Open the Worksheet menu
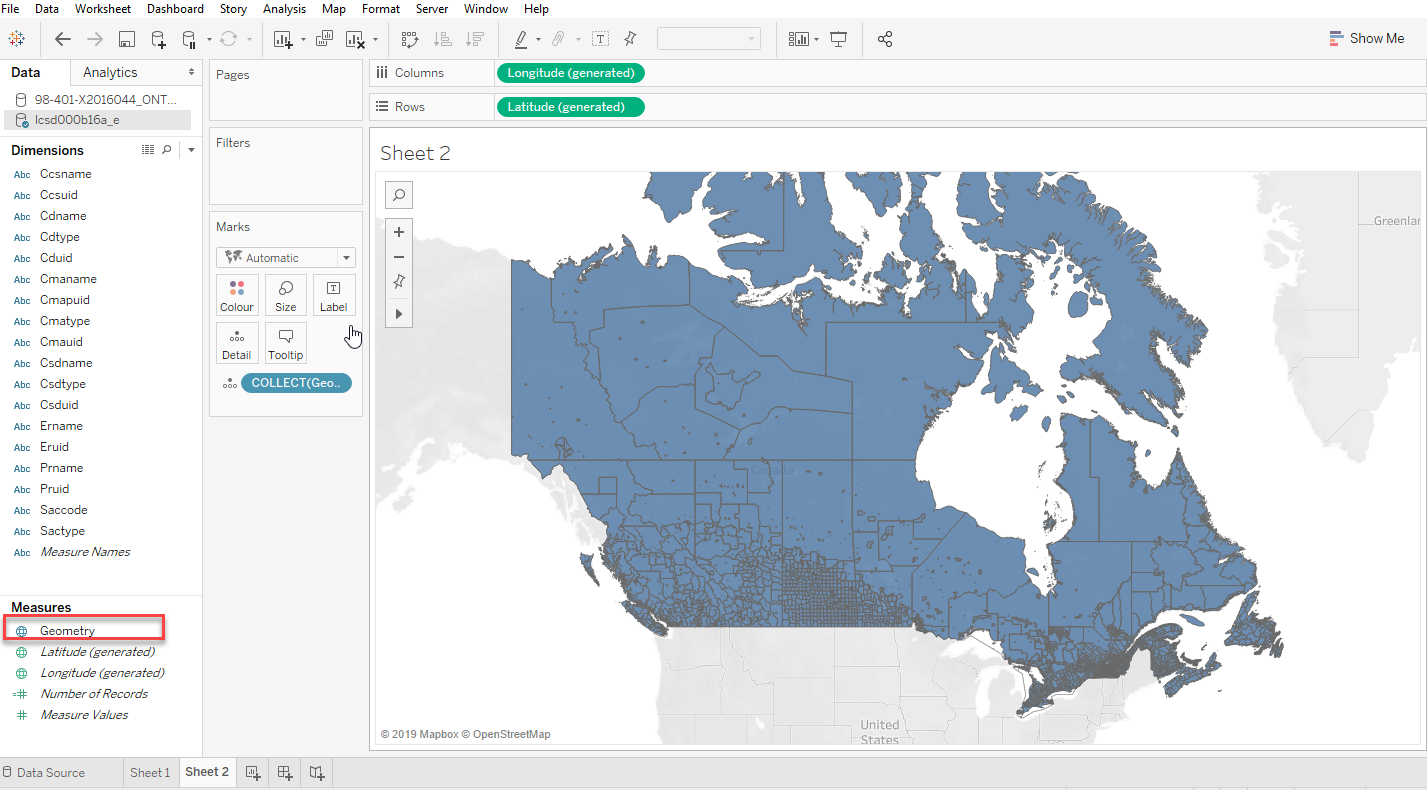Image resolution: width=1427 pixels, height=790 pixels. coord(103,9)
